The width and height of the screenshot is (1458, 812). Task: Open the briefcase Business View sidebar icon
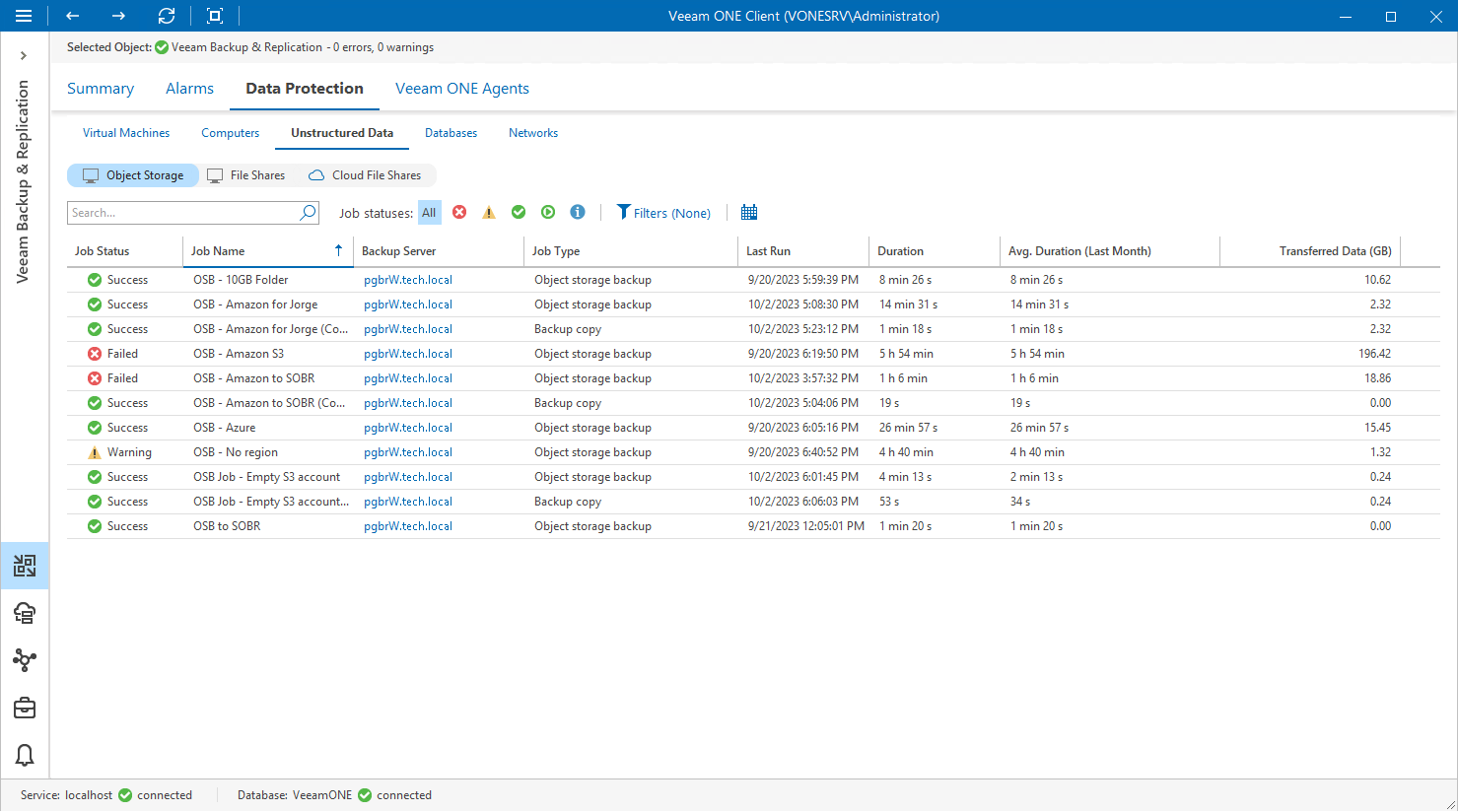pyautogui.click(x=24, y=708)
